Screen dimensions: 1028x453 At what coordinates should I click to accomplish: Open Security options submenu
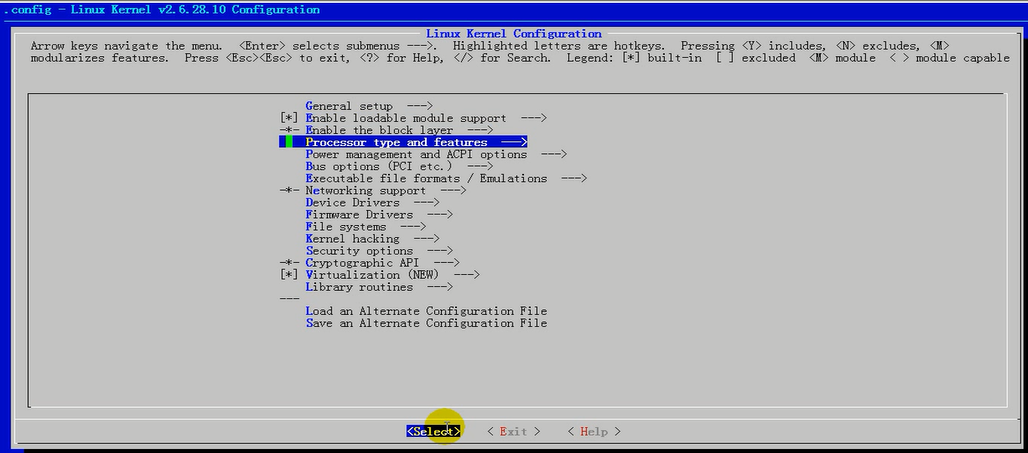tap(379, 251)
